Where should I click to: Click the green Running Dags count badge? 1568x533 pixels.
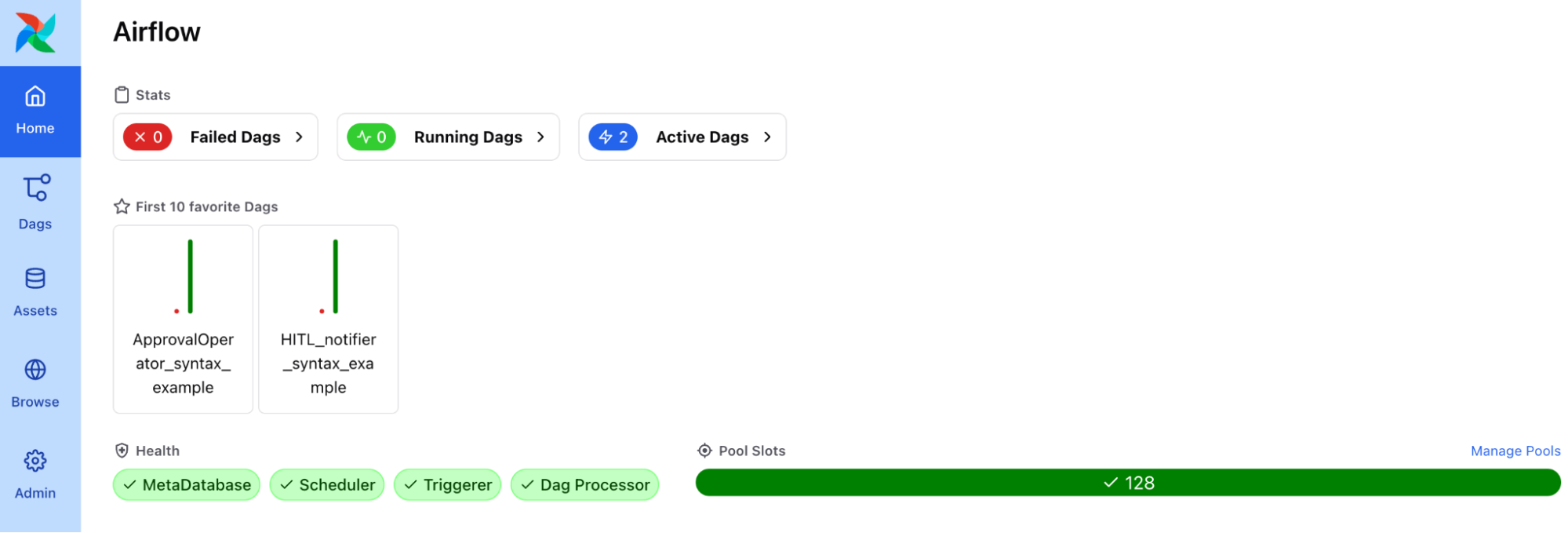click(371, 137)
